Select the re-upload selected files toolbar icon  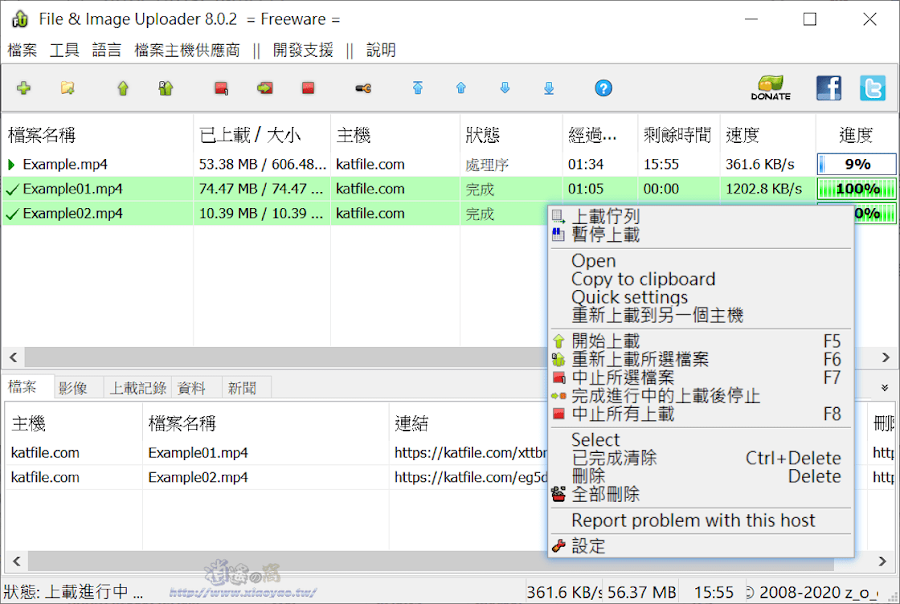[165, 88]
